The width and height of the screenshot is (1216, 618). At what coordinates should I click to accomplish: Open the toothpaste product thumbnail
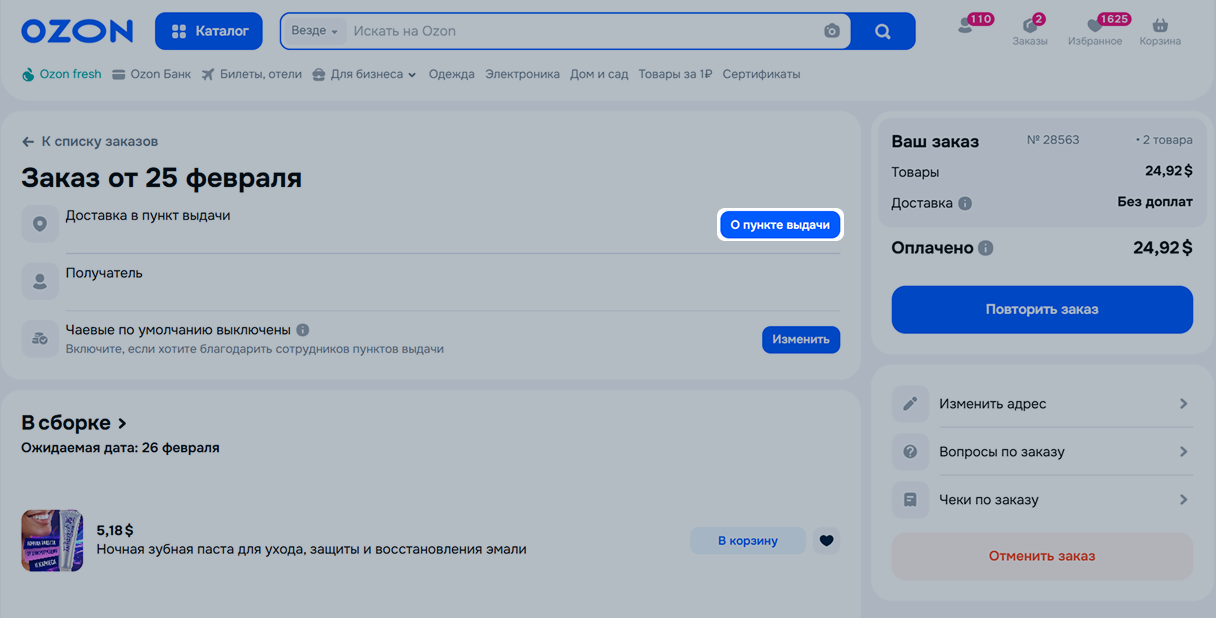click(52, 541)
